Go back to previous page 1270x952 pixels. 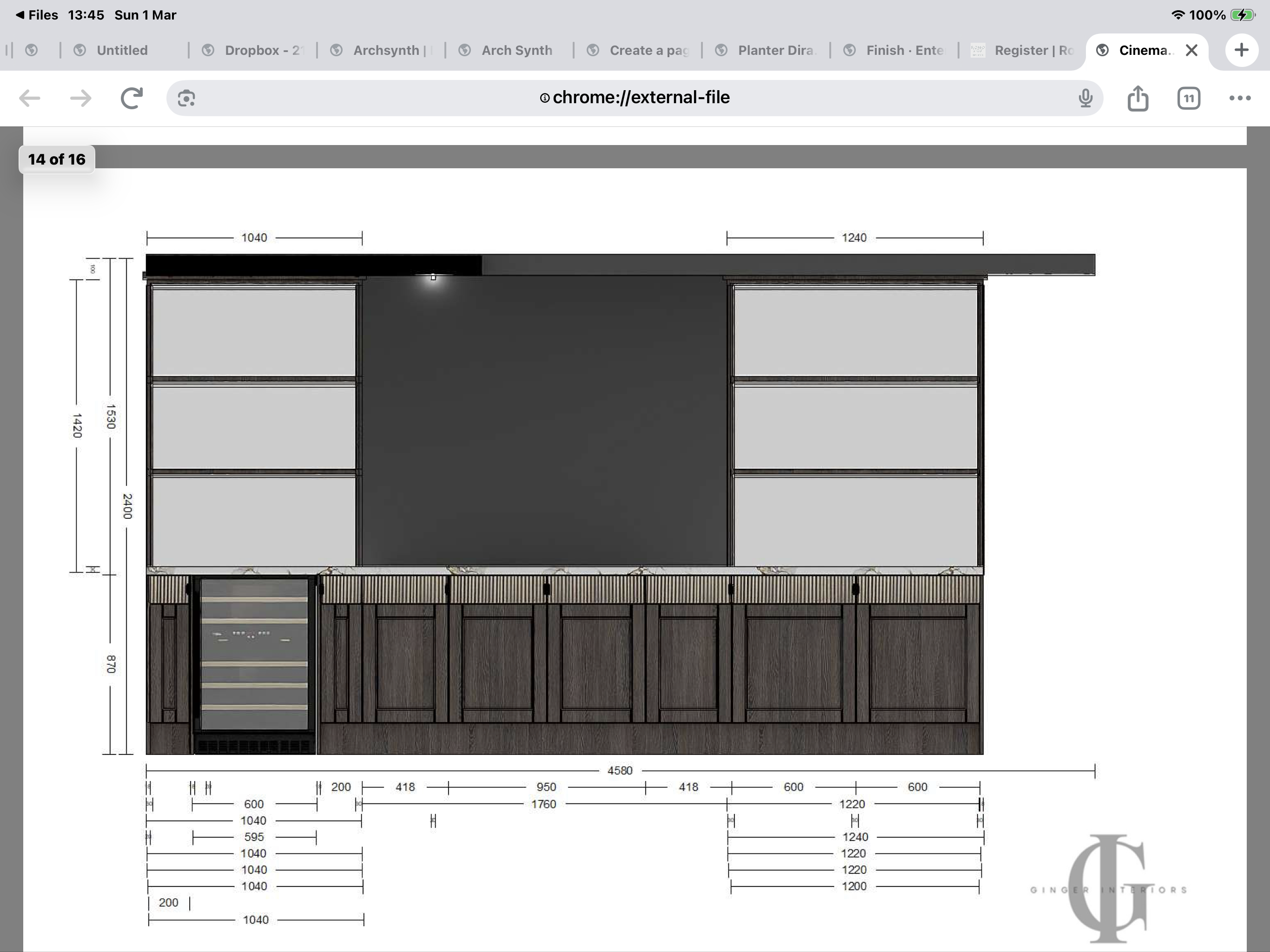29,98
